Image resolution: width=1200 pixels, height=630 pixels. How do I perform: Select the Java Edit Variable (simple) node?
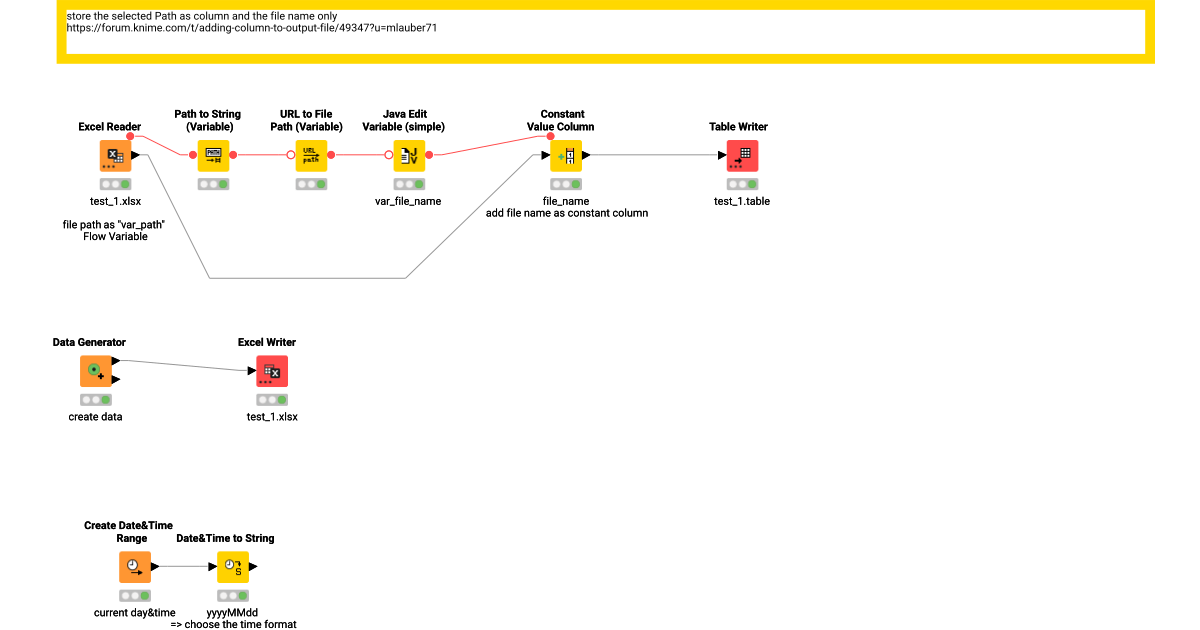409,155
